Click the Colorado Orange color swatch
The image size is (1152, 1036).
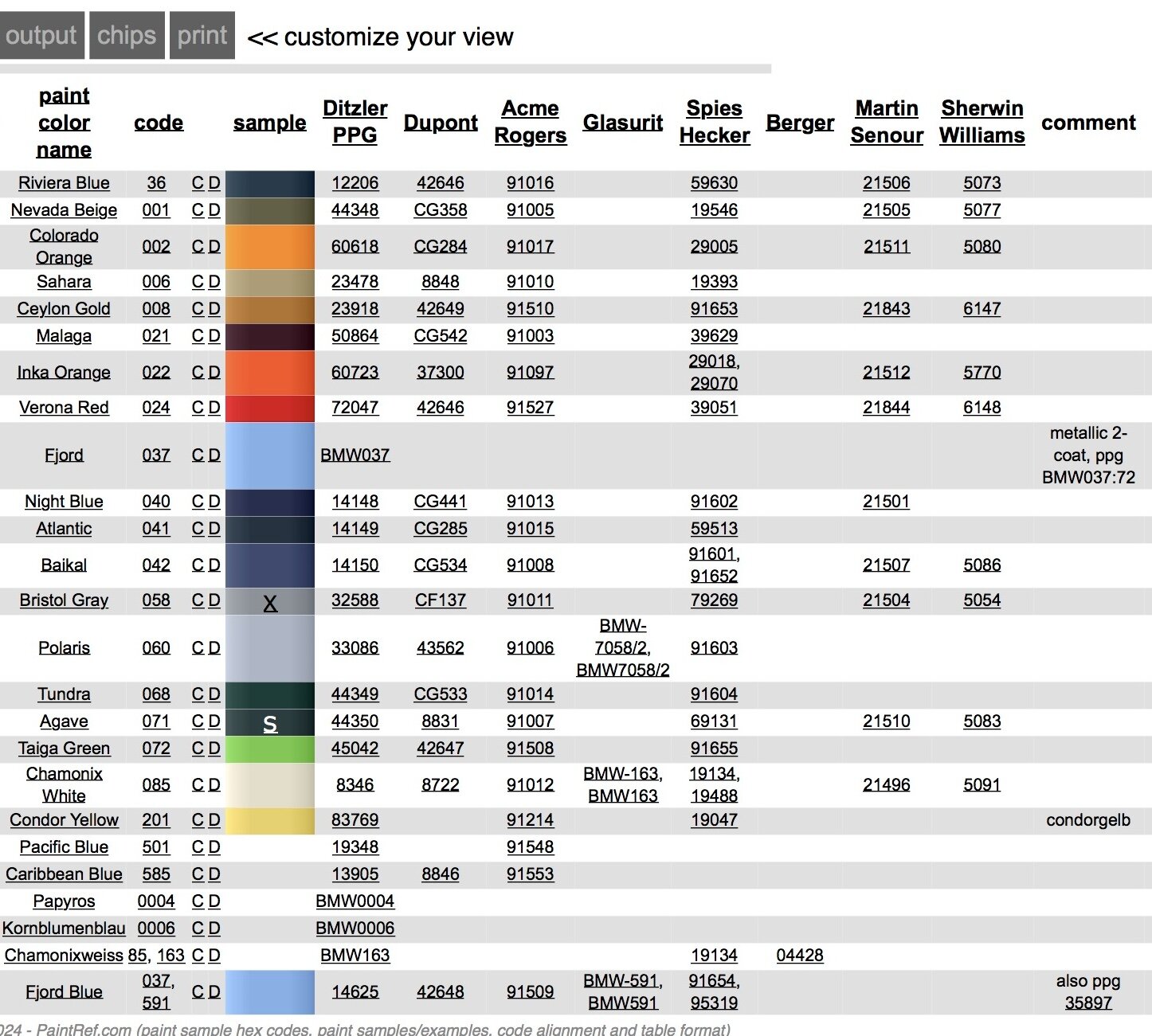(x=269, y=247)
